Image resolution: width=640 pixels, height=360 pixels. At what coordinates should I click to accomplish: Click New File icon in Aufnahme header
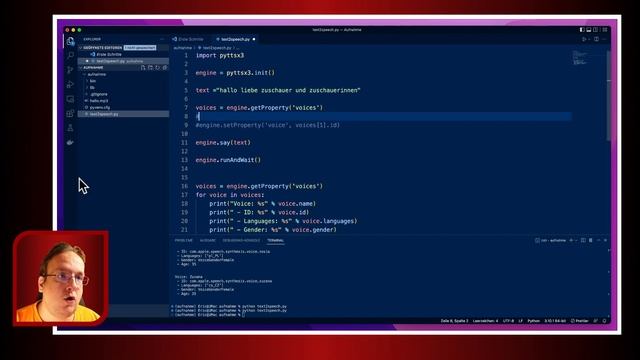(143, 67)
